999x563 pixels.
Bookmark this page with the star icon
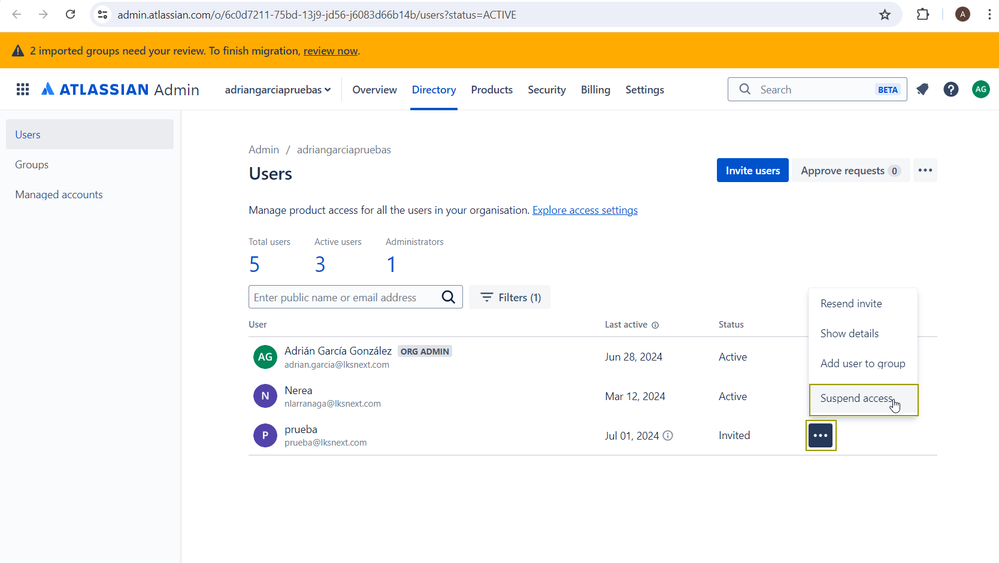[885, 15]
